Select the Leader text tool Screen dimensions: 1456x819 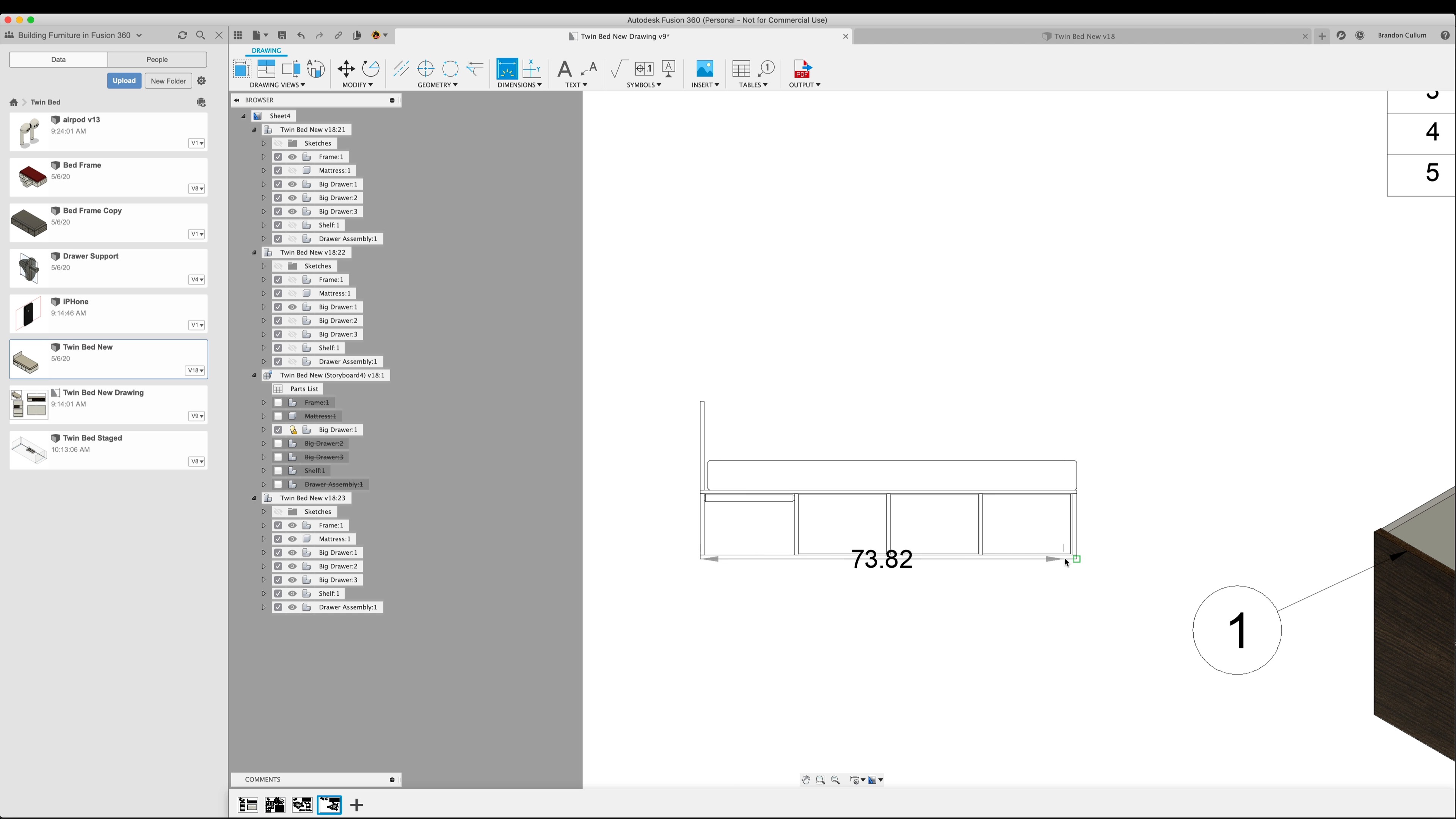(x=589, y=69)
